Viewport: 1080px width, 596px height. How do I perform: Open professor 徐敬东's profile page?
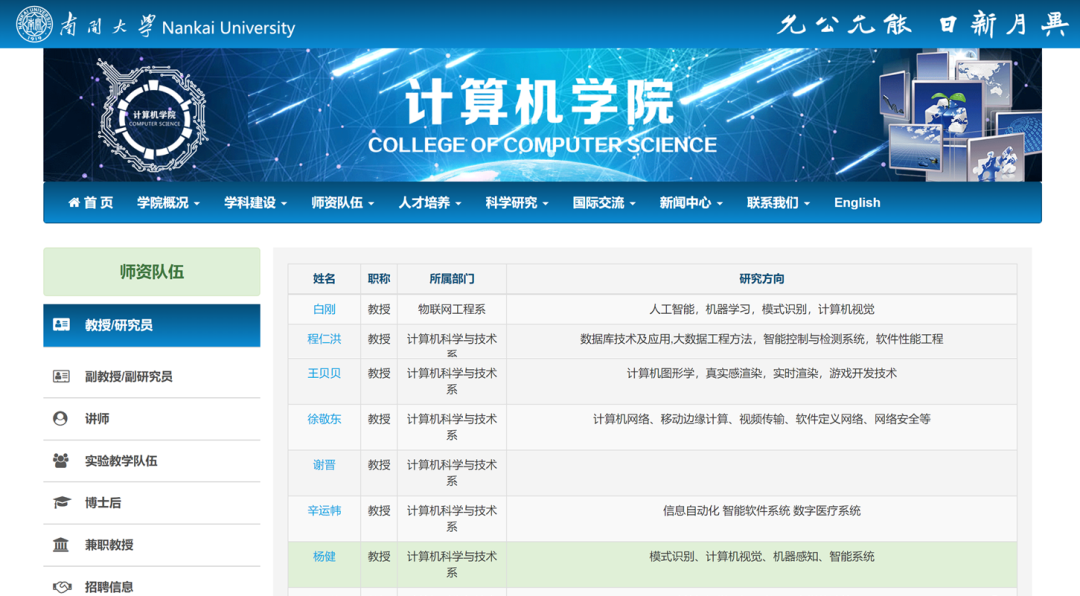point(324,419)
